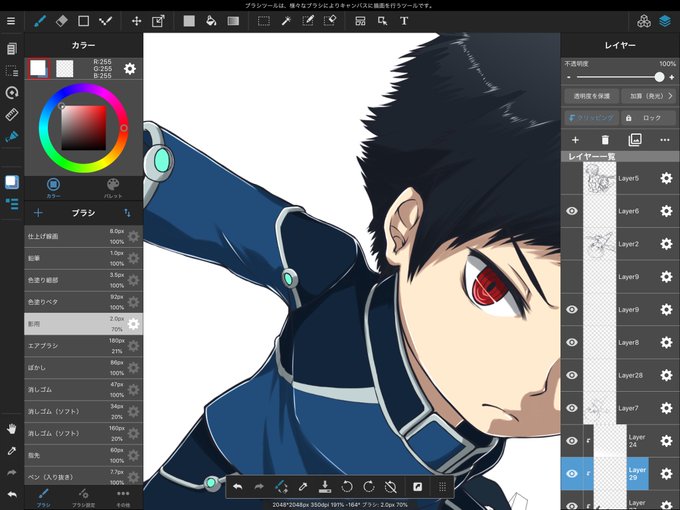Select the Bucket fill tool
This screenshot has height=510, width=680.
point(211,21)
